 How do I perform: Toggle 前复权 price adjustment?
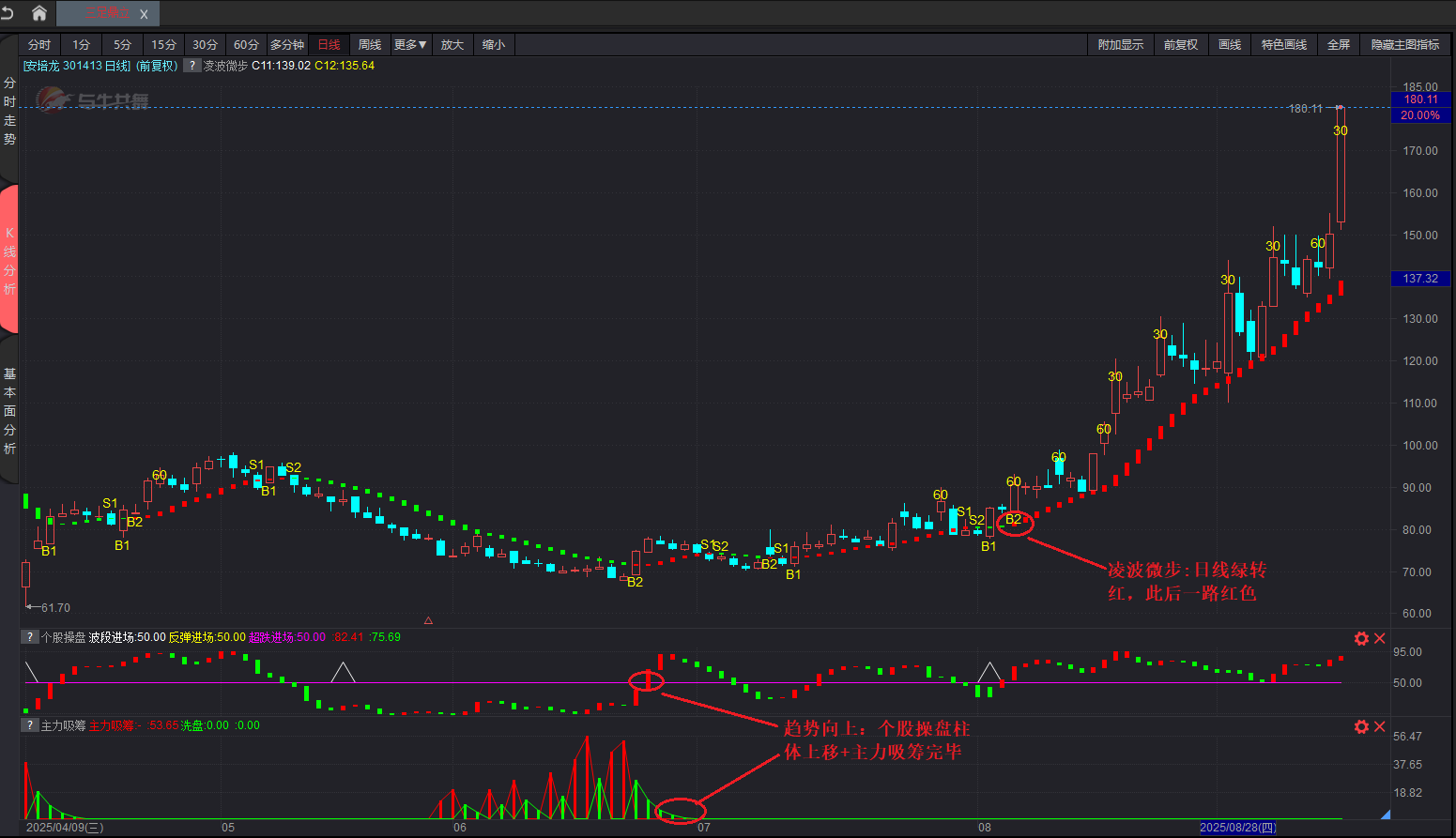1181,45
